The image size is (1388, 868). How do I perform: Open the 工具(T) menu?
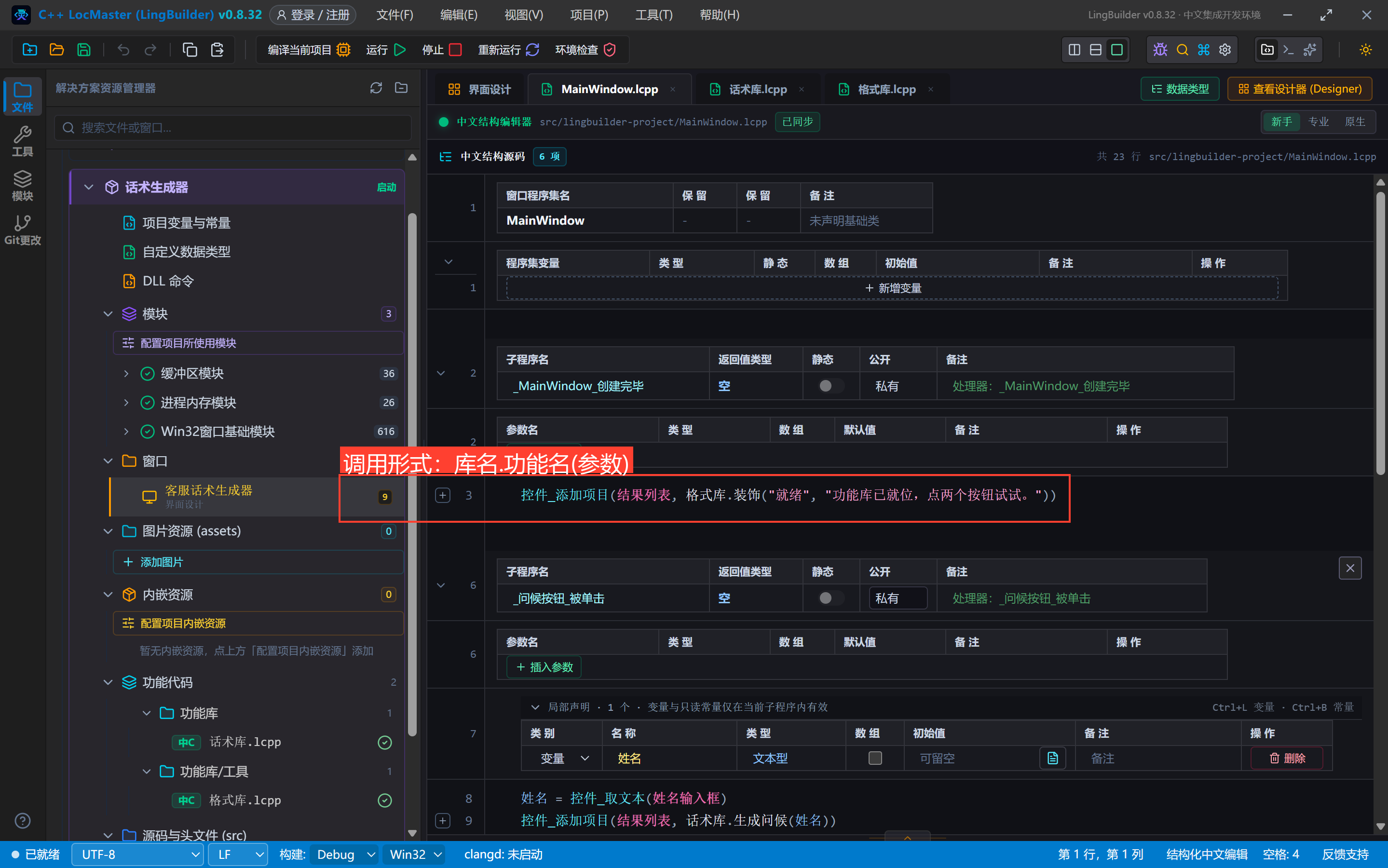click(654, 15)
